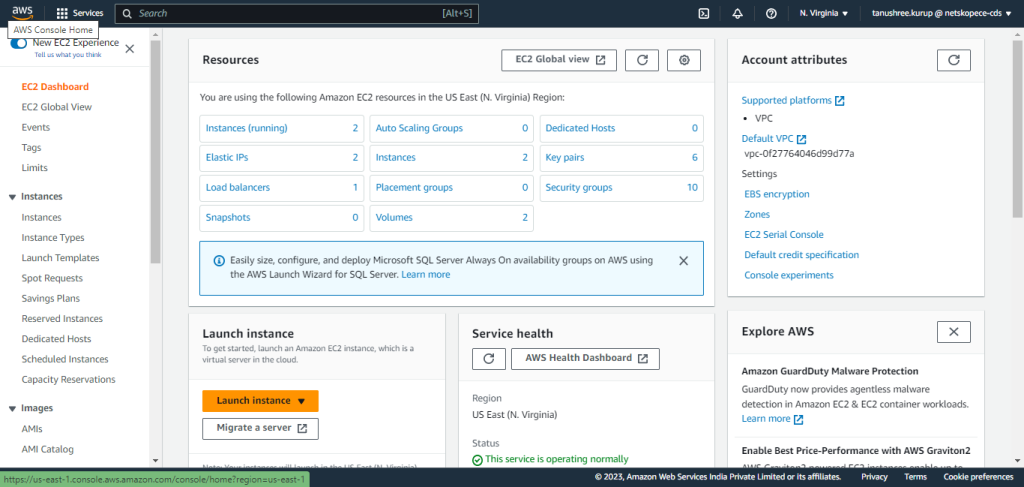Image resolution: width=1024 pixels, height=487 pixels.
Task: Refresh the Resources panel
Action: tap(642, 59)
